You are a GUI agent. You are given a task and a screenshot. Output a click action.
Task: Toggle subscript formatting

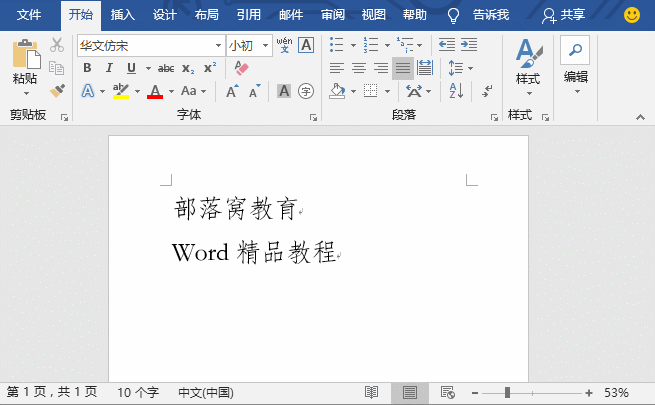coord(188,68)
